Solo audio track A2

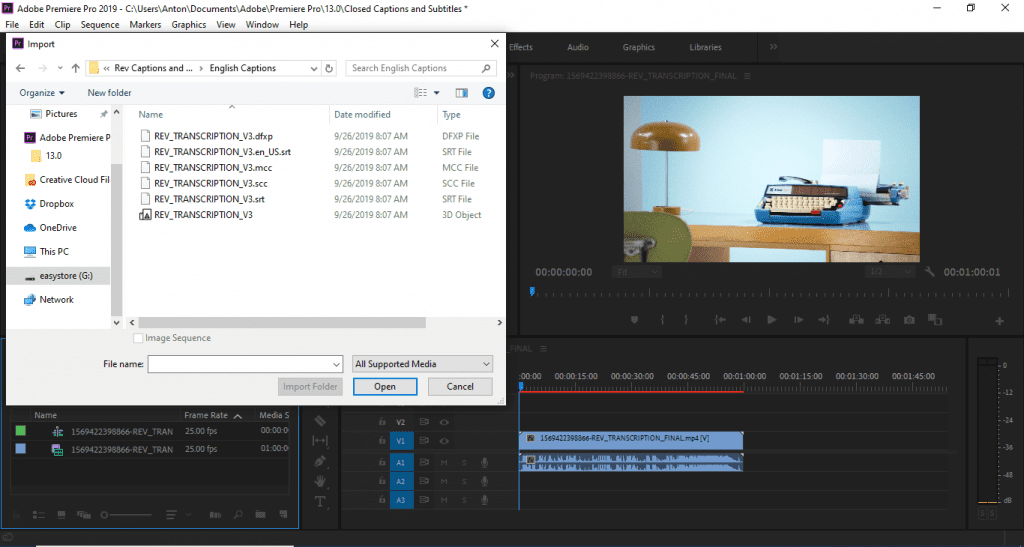click(x=464, y=481)
